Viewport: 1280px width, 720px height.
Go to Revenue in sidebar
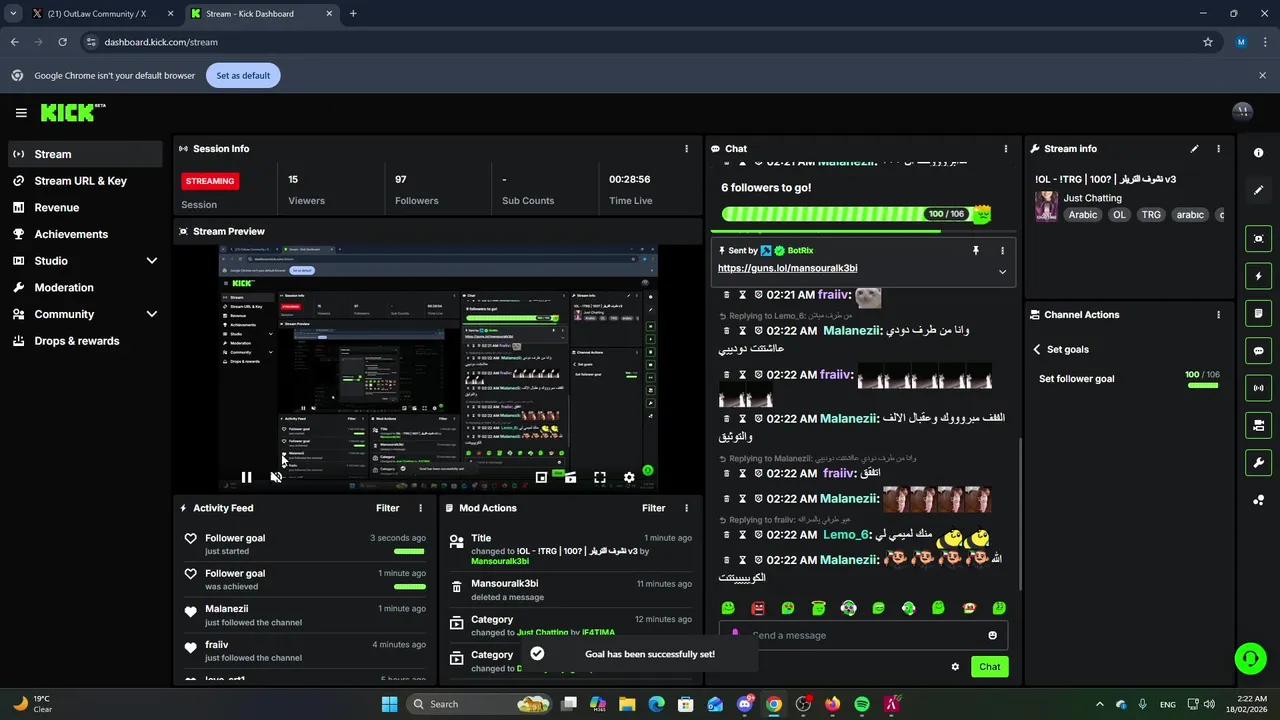[x=85, y=207]
